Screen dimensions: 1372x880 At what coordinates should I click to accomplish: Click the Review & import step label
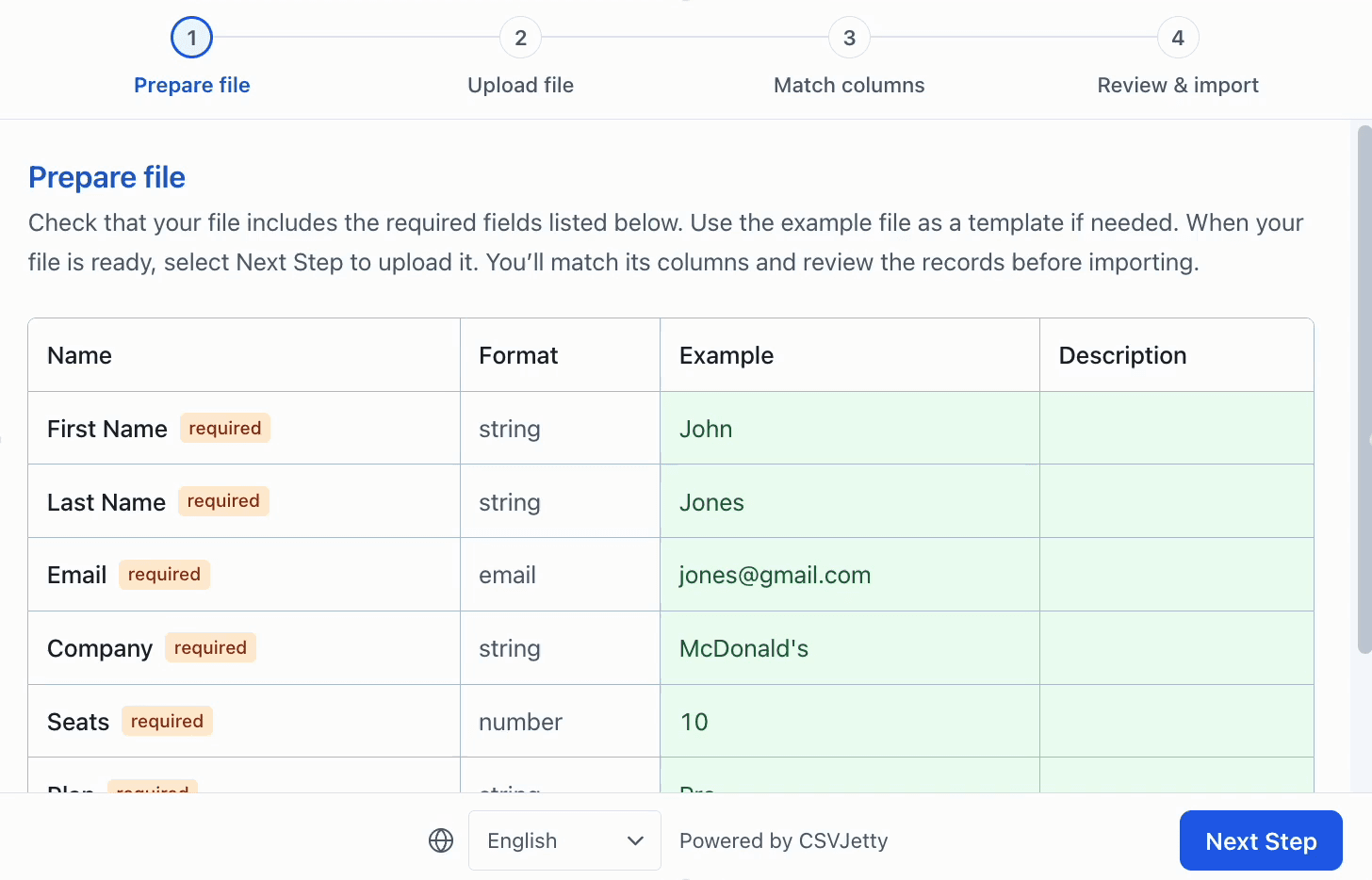click(x=1178, y=85)
